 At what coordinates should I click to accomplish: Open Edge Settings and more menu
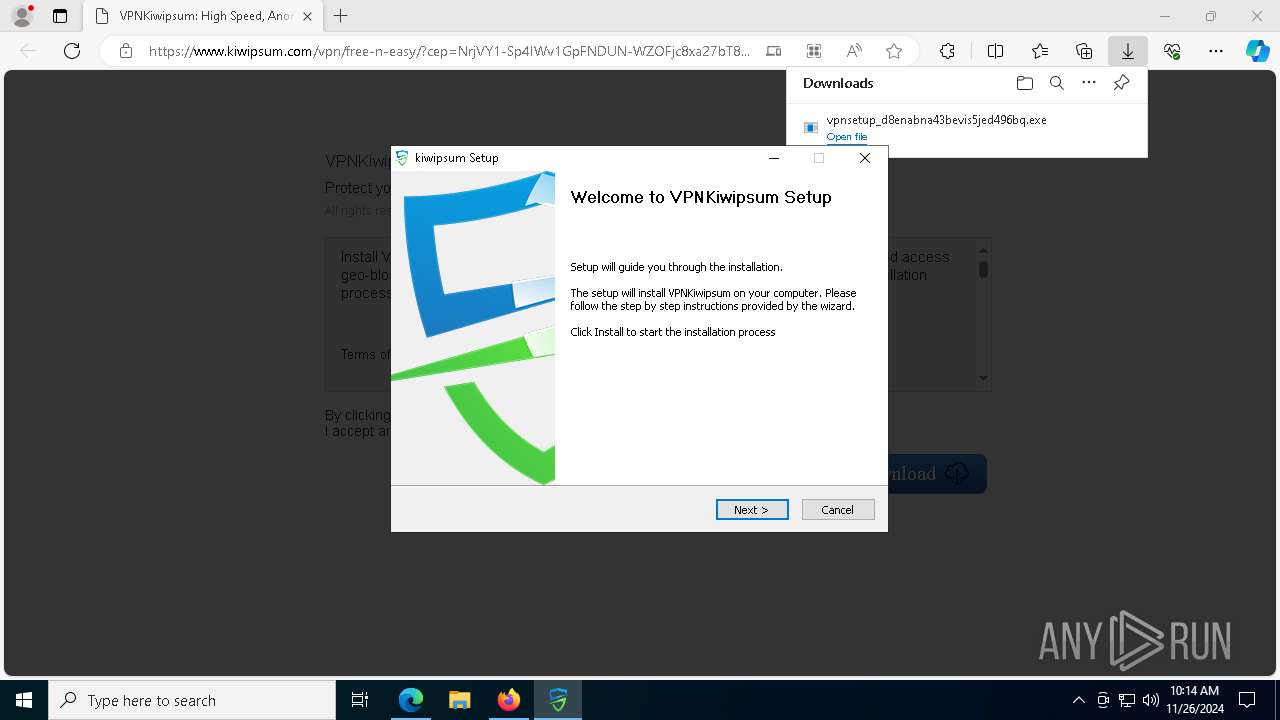[x=1216, y=51]
